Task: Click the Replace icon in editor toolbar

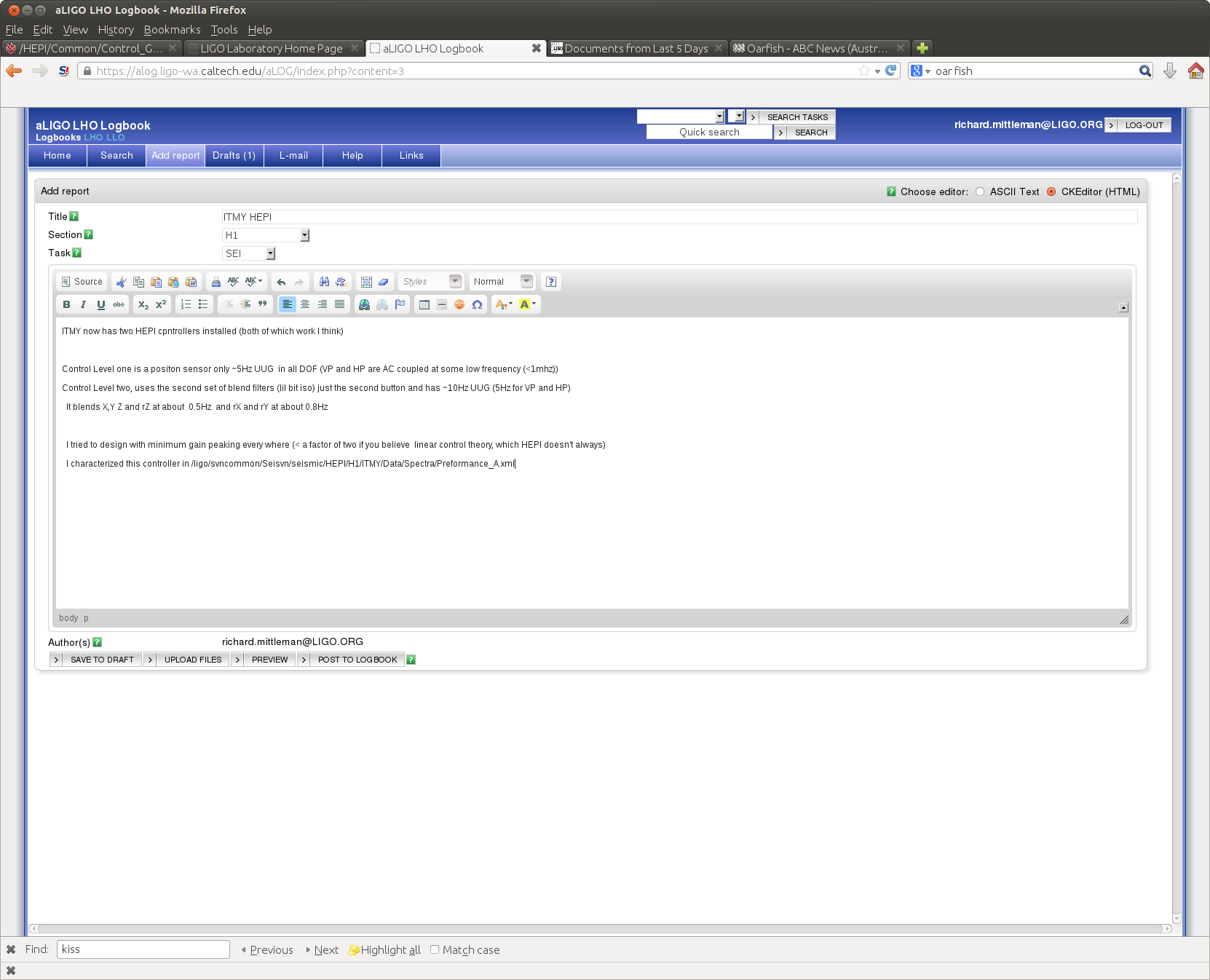Action: [341, 282]
